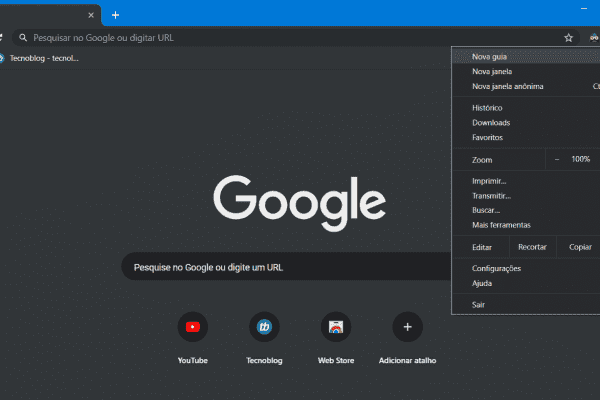Open the Web Store shortcut icon
The width and height of the screenshot is (600, 400).
(336, 327)
